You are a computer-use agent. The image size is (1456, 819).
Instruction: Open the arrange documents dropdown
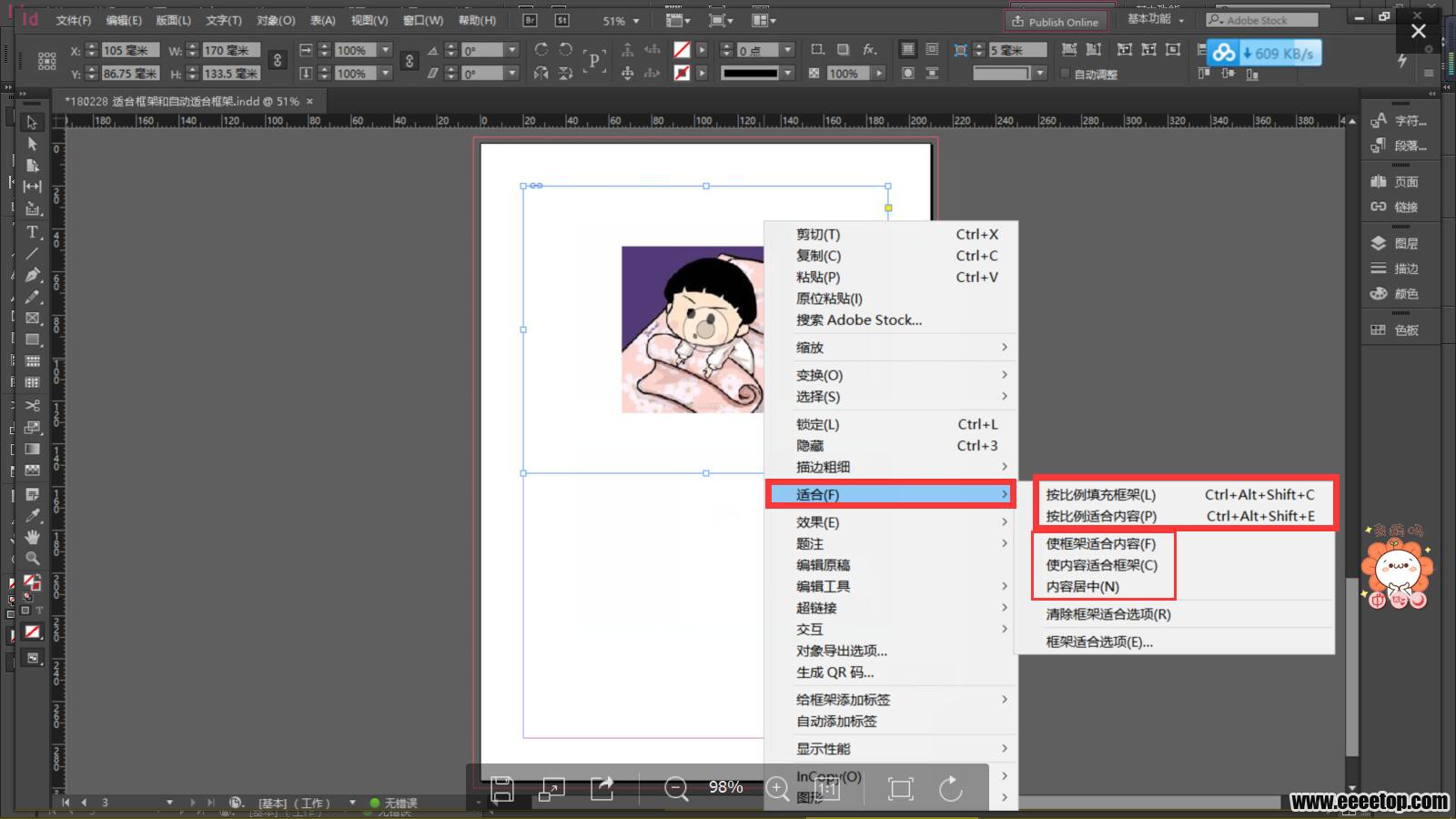point(763,19)
